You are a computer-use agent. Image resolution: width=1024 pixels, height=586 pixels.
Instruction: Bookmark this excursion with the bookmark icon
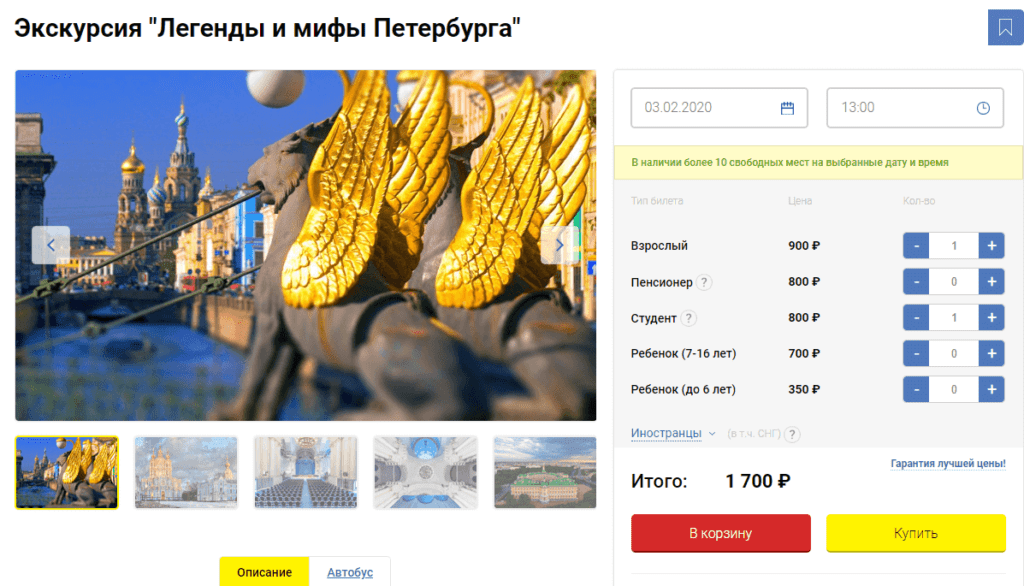click(x=1005, y=27)
